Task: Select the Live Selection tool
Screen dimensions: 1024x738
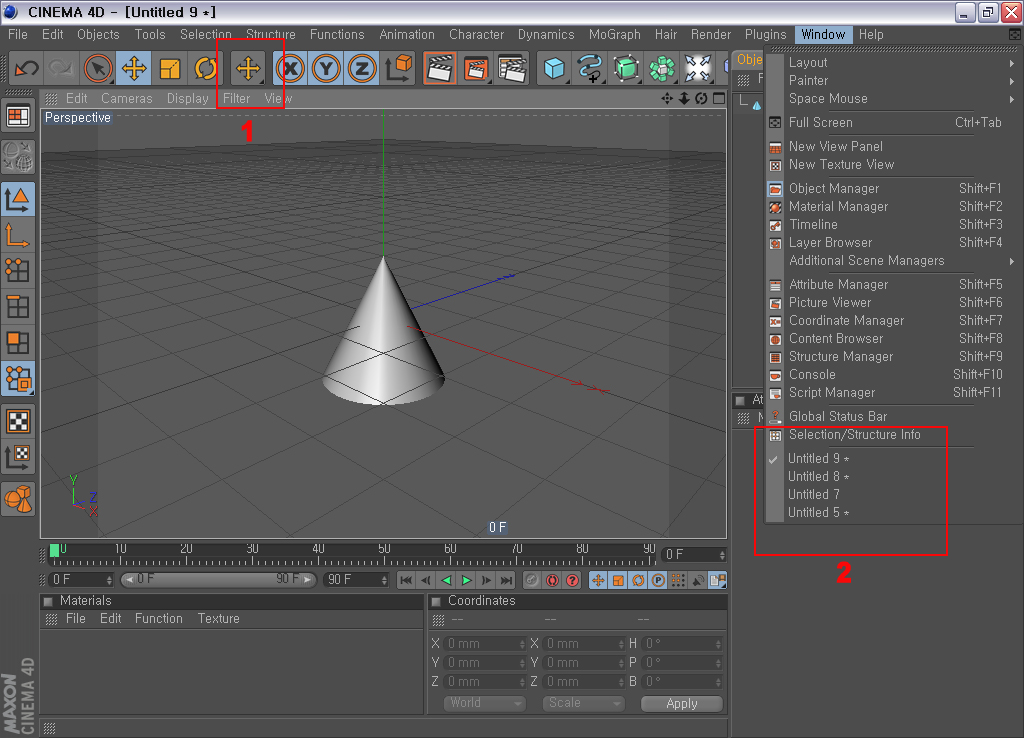Action: (x=98, y=68)
